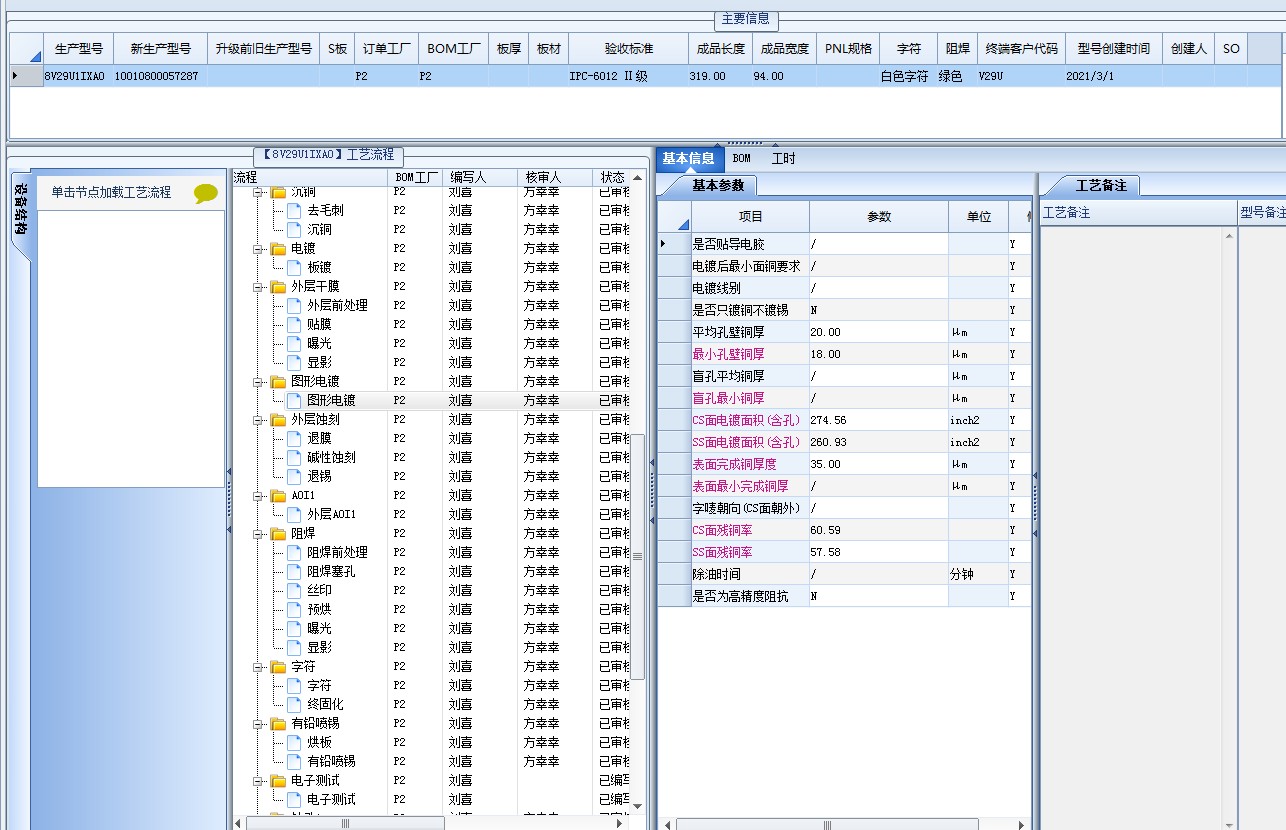Click row indicator arrow beside 是否贴导电胶

click(664, 244)
